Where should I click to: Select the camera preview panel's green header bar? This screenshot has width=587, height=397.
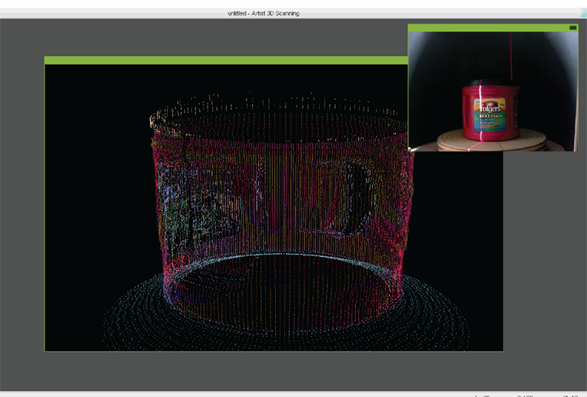click(x=493, y=28)
